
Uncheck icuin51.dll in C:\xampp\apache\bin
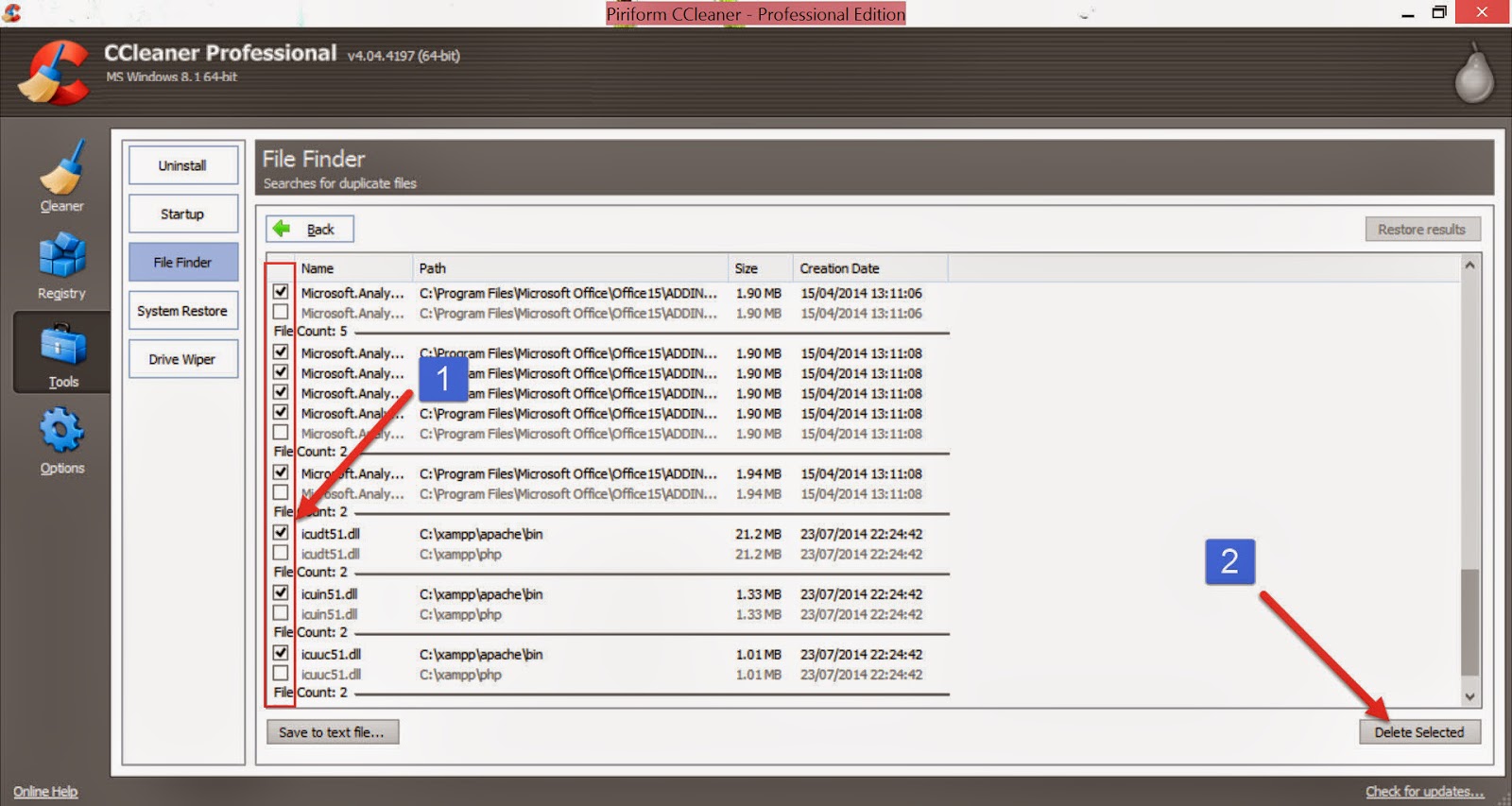click(x=281, y=593)
